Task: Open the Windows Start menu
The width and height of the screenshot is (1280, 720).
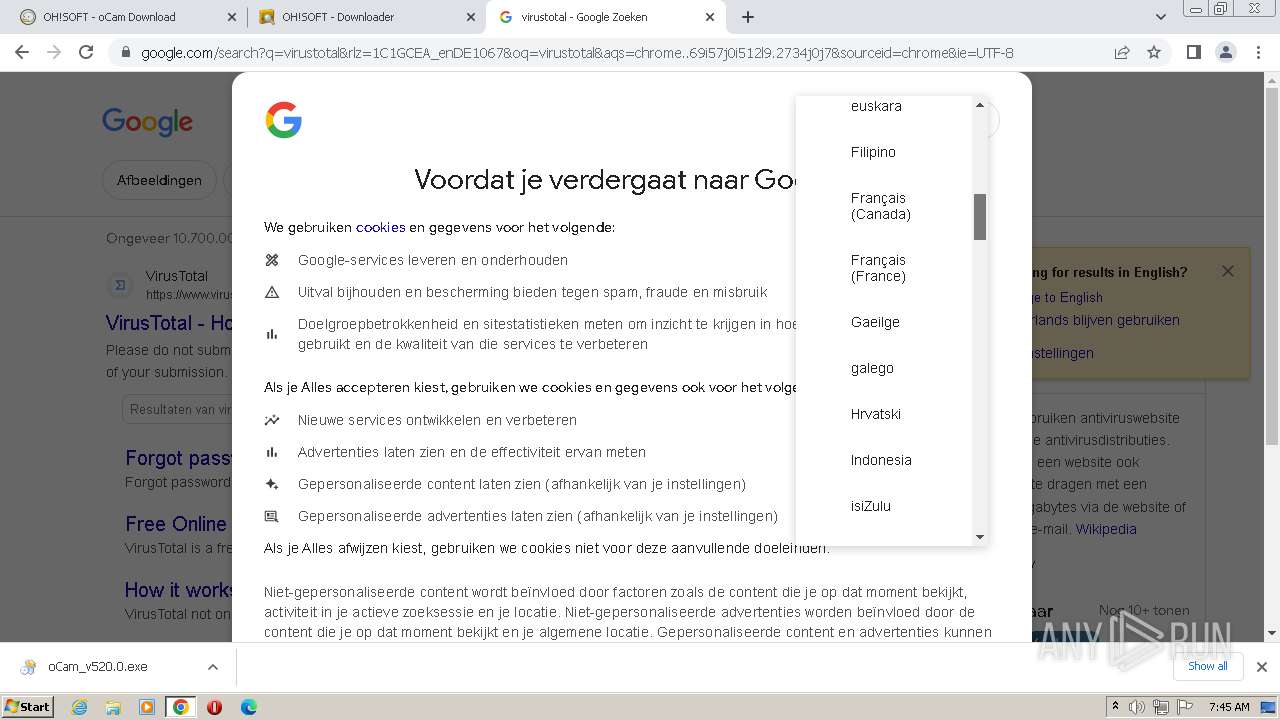Action: pos(27,706)
